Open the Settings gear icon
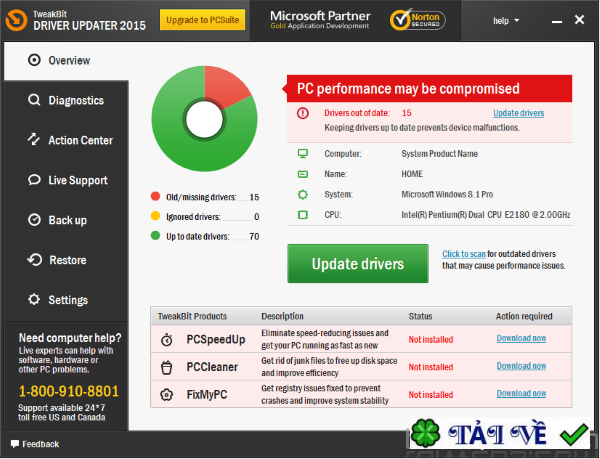This screenshot has width=600, height=459. pyautogui.click(x=34, y=299)
